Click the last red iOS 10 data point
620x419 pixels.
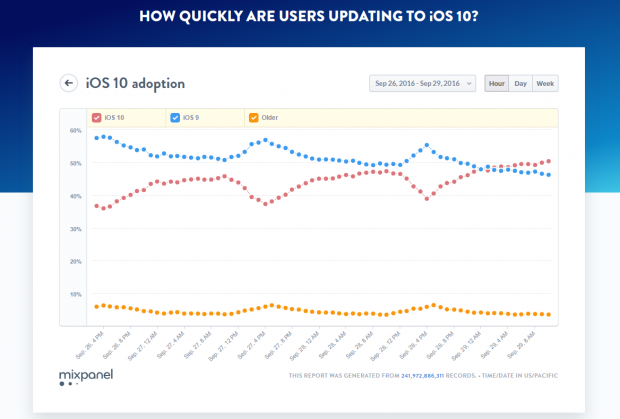549,161
